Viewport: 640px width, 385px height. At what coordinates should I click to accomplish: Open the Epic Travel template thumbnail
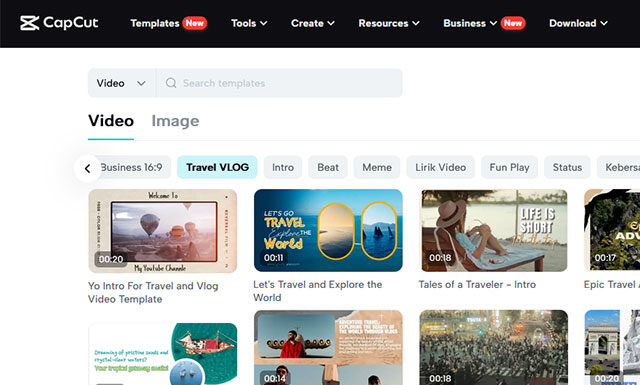tap(612, 230)
